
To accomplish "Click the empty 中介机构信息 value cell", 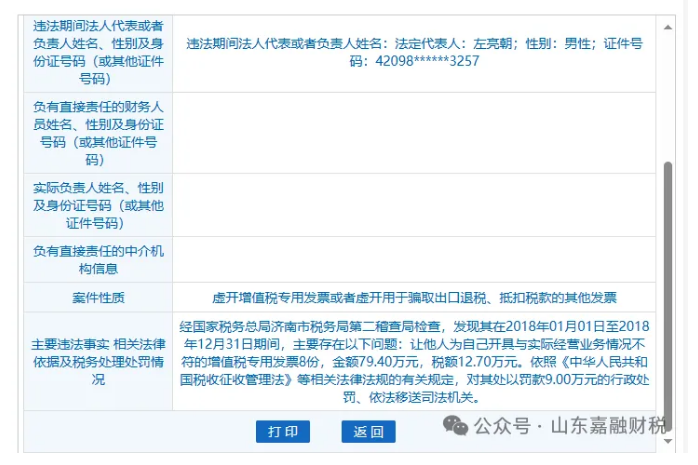I will [x=414, y=260].
